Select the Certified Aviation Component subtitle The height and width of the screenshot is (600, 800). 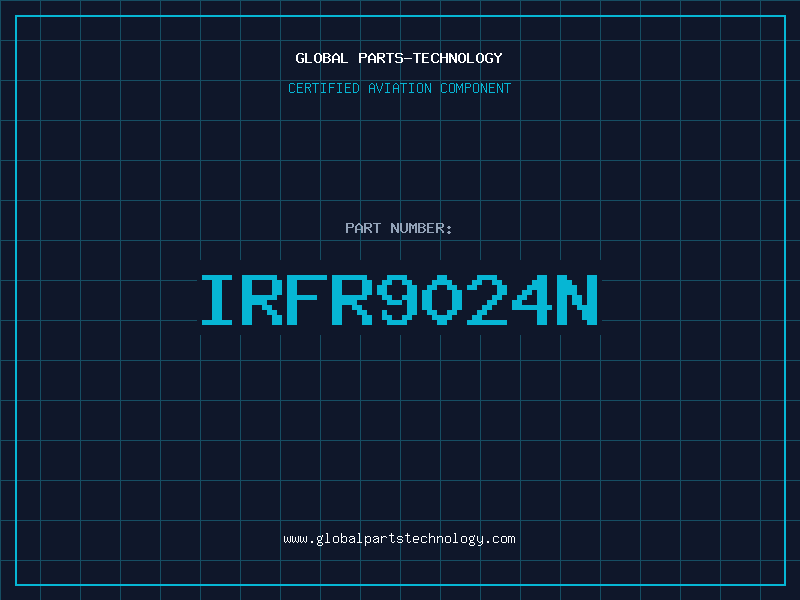(x=400, y=88)
